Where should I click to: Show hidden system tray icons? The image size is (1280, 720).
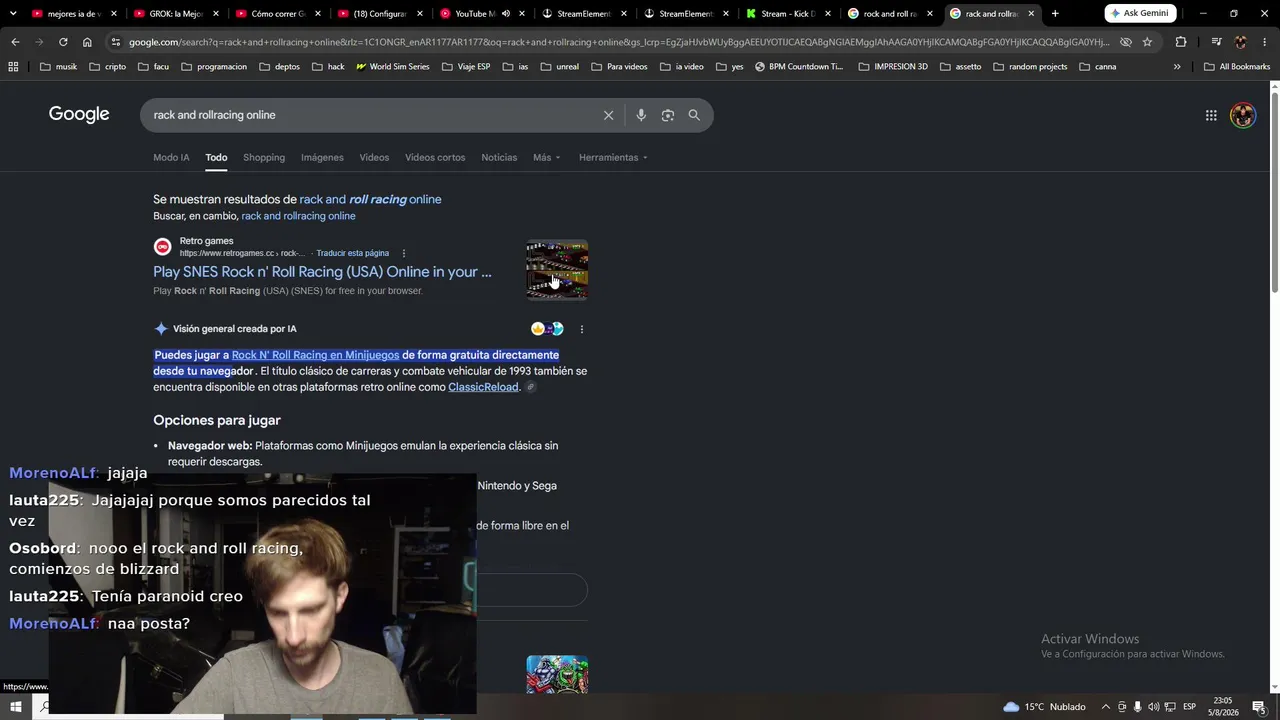tap(1105, 707)
